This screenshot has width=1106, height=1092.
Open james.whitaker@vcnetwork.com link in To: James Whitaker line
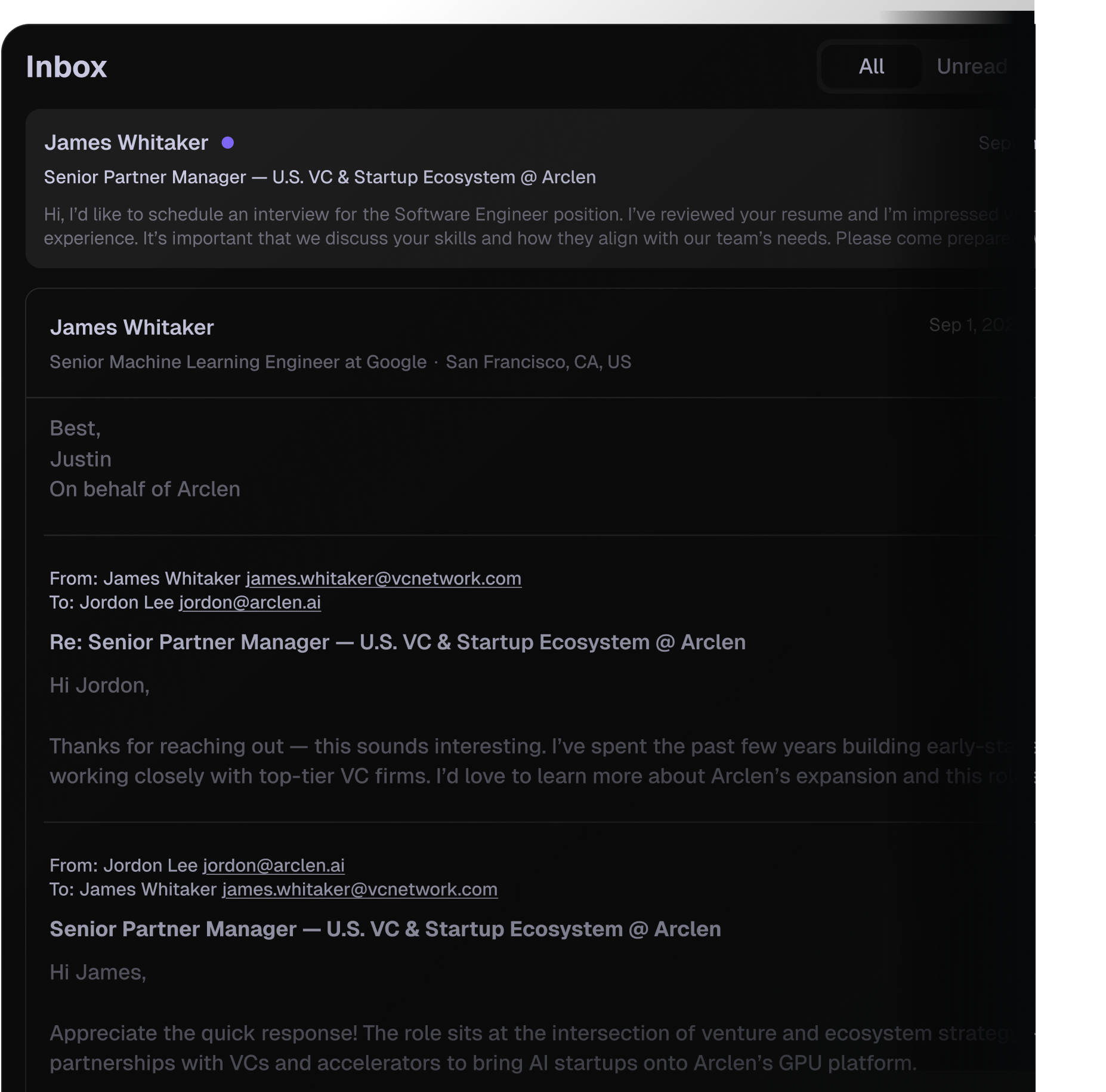point(360,889)
